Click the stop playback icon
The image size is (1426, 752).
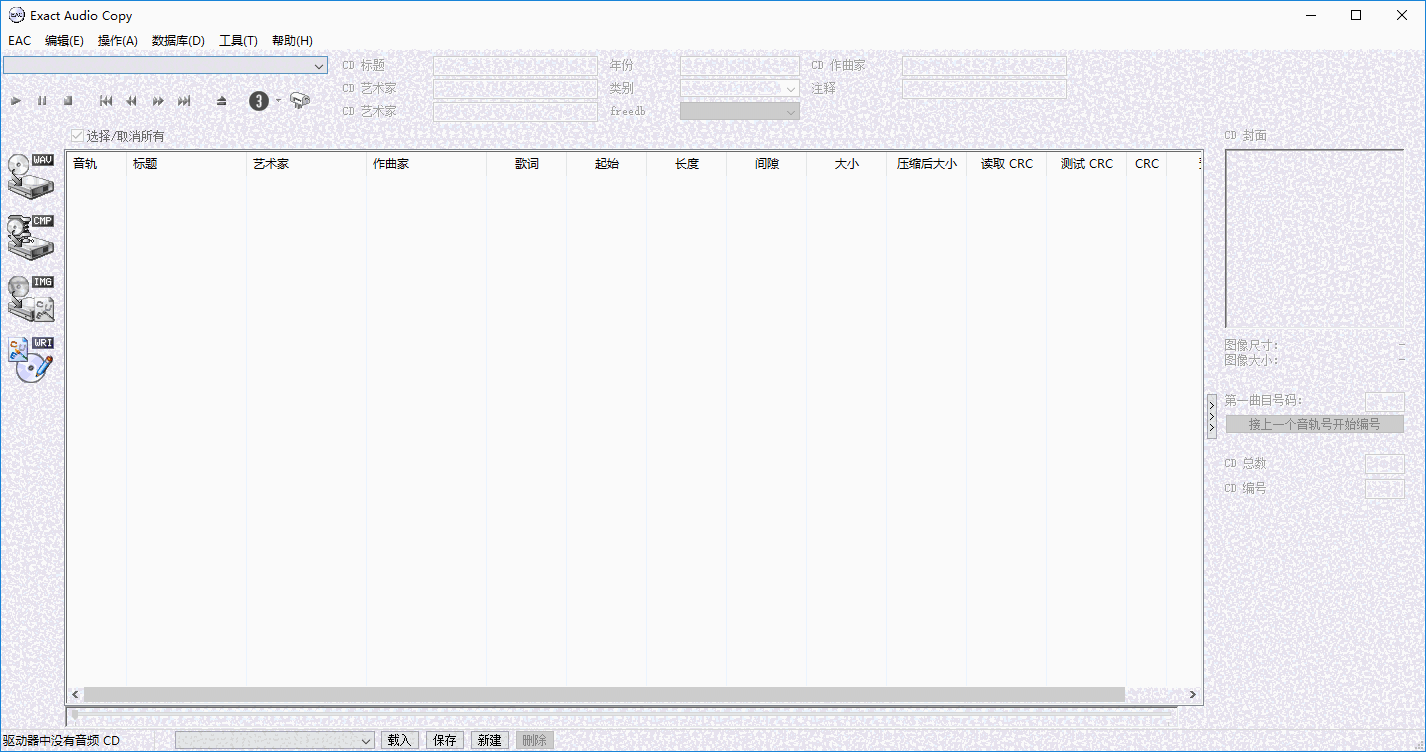[x=67, y=100]
